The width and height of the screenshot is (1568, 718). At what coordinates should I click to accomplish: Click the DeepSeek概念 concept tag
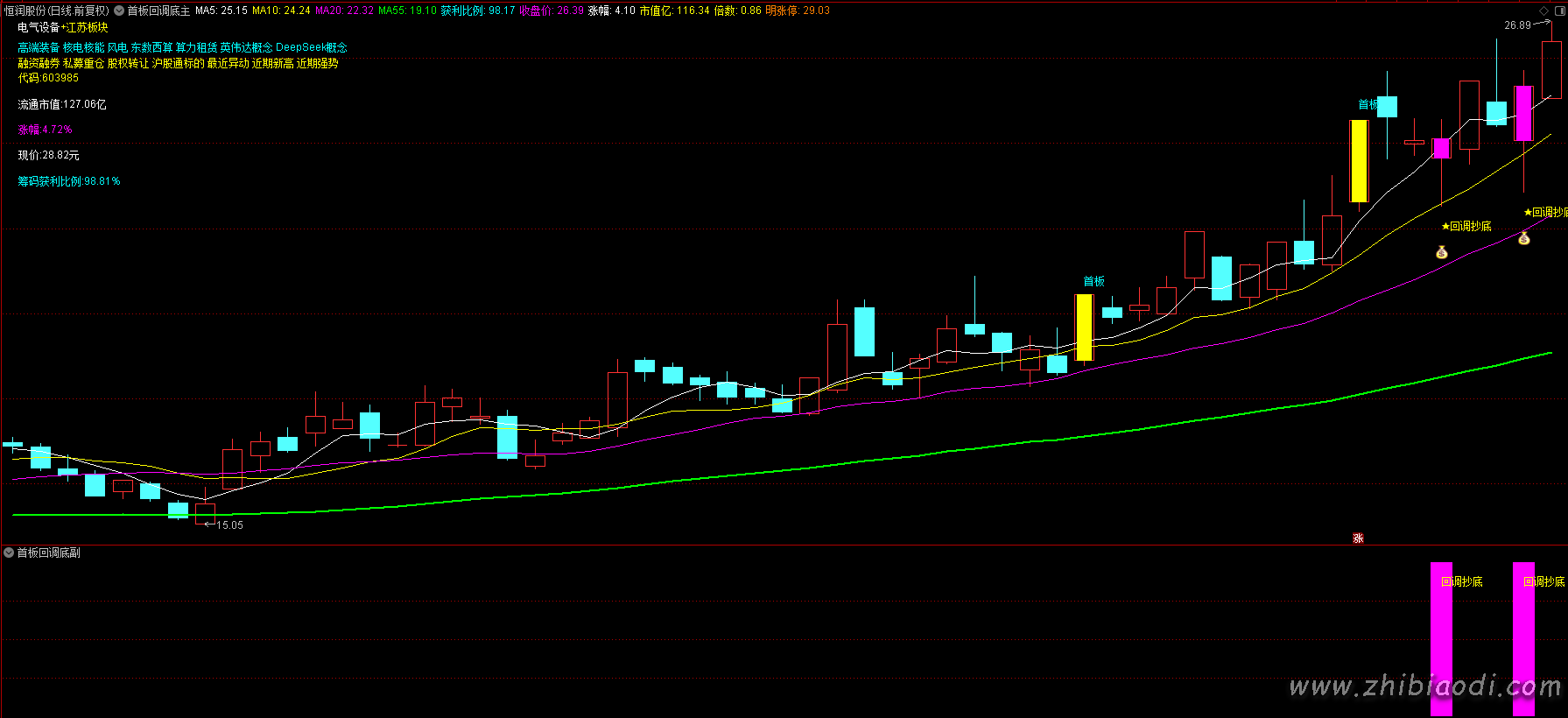click(311, 47)
